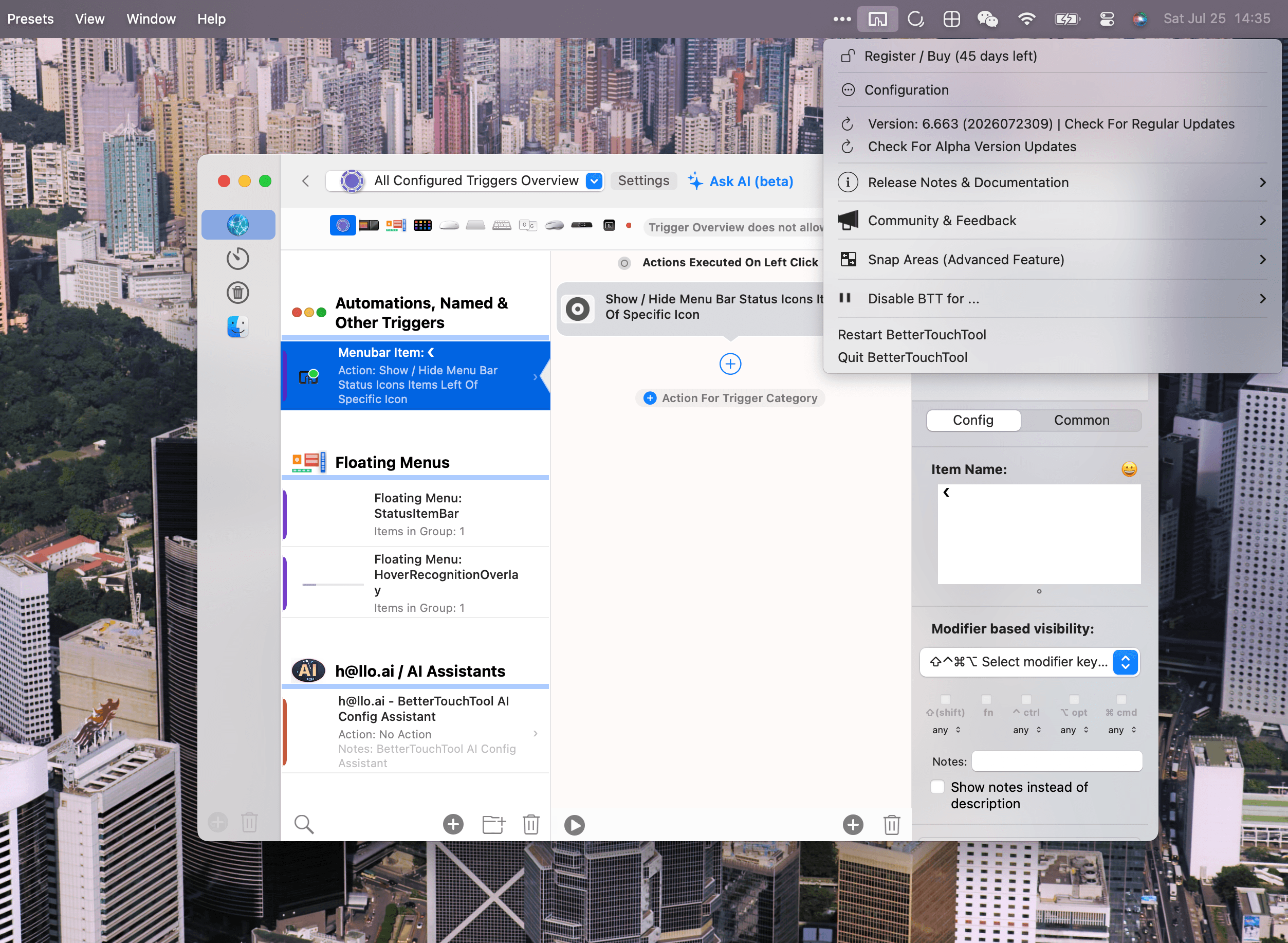
Task: Click Action For Trigger Category button
Action: [x=730, y=398]
